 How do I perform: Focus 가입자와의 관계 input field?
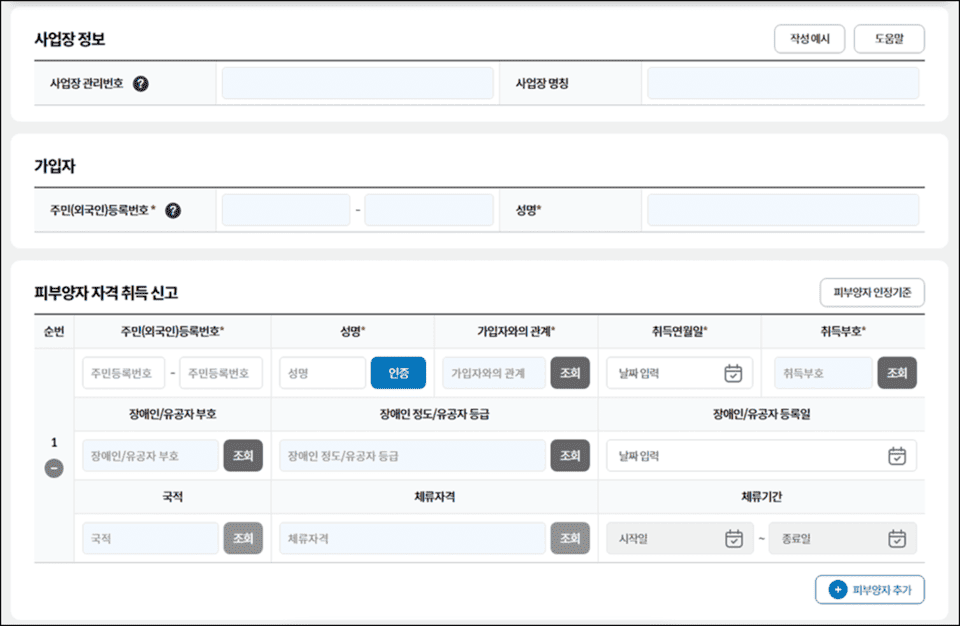pos(493,373)
